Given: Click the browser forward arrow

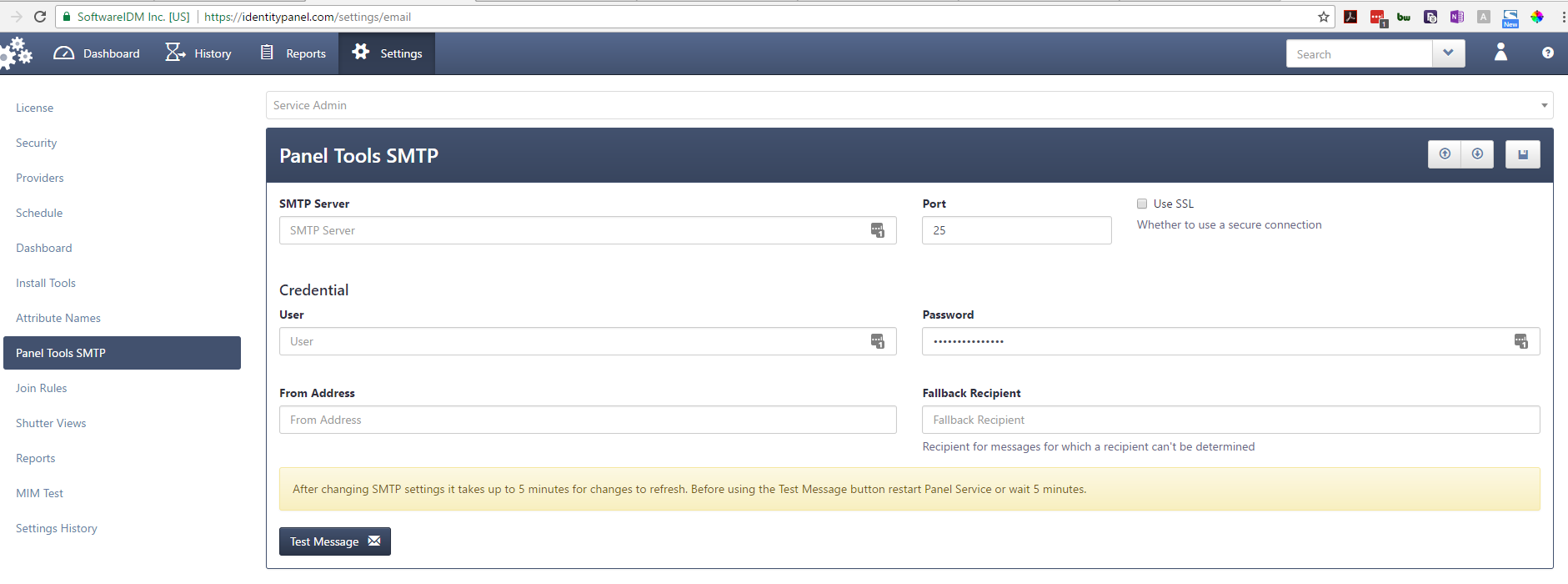Looking at the screenshot, I should pos(16,17).
